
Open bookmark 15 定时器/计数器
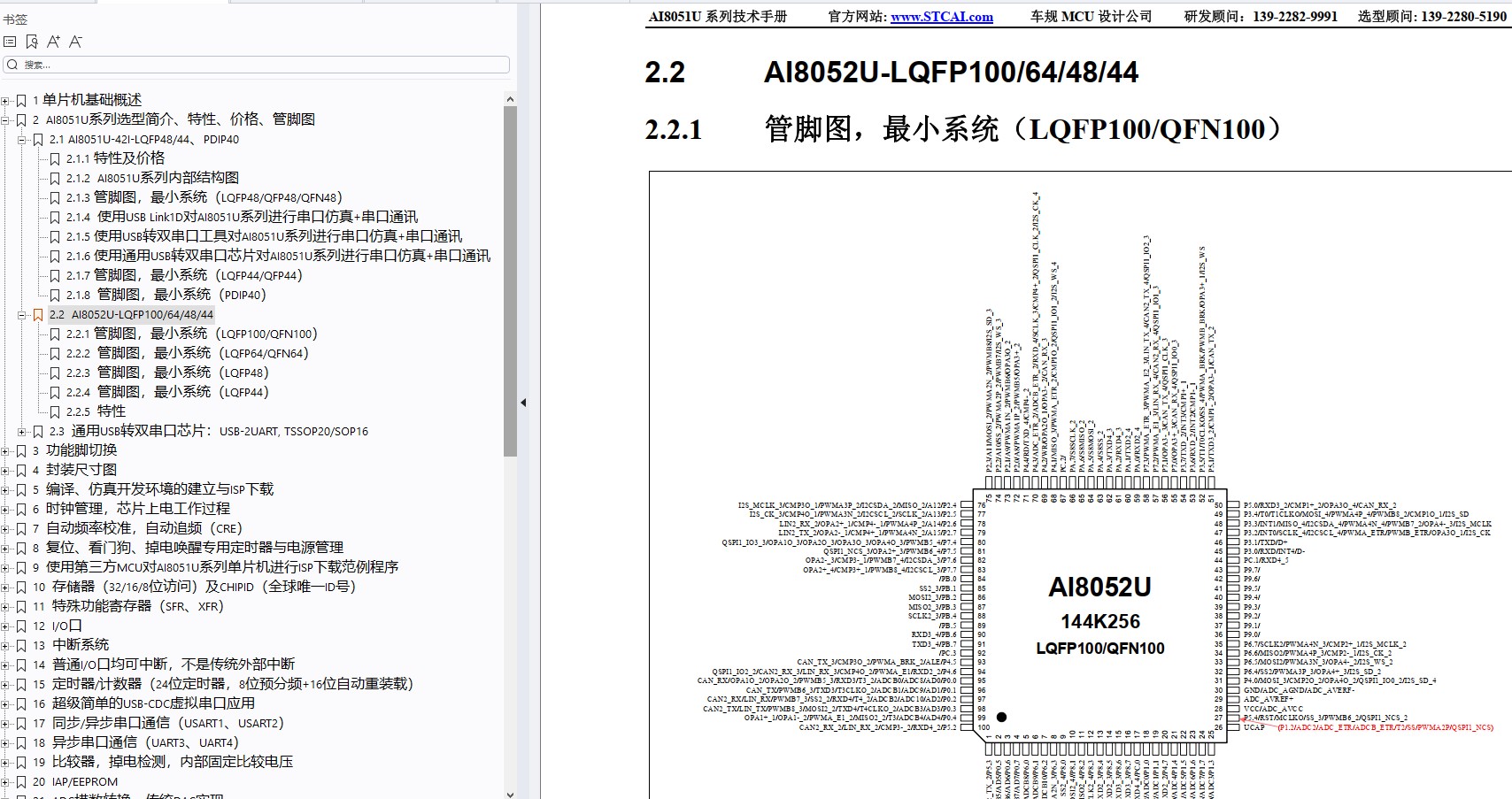pyautogui.click(x=223, y=684)
